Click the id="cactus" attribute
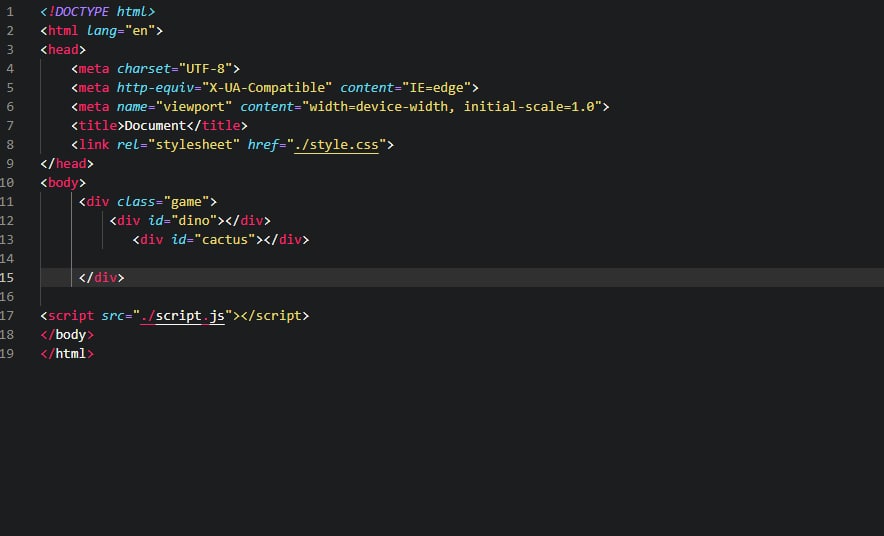 tap(213, 240)
